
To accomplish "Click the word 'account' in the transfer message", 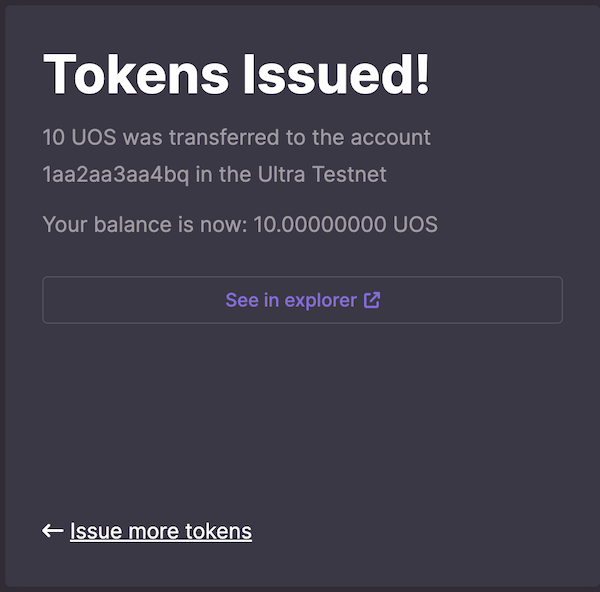I will click(391, 137).
